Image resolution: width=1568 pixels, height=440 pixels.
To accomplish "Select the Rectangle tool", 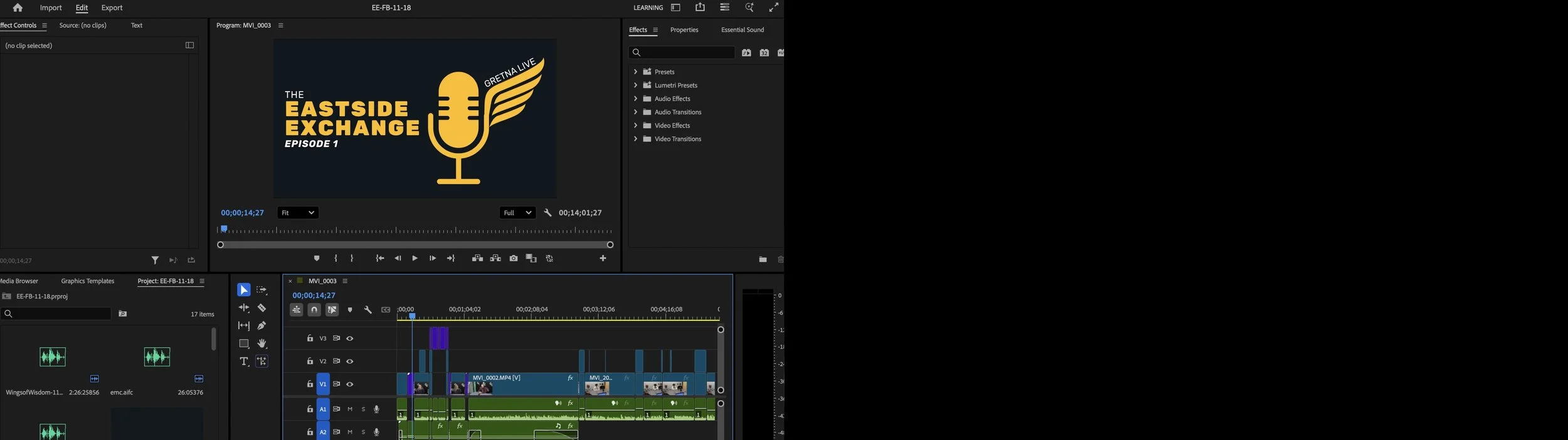I will pos(244,343).
